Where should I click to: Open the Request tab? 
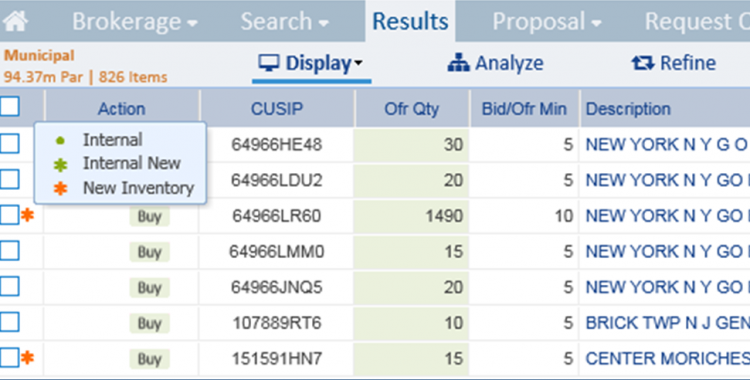[x=697, y=22]
